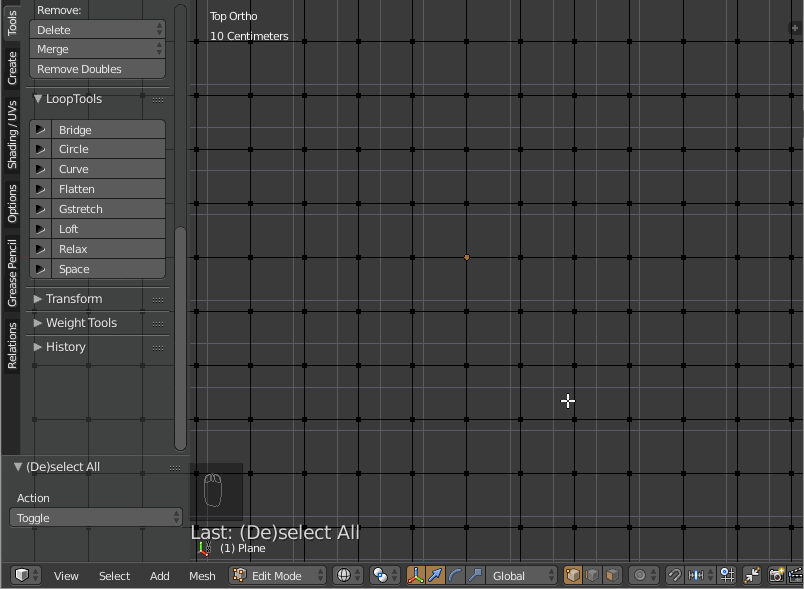This screenshot has height=589, width=804.
Task: Click the Remove Doubles button
Action: point(97,69)
